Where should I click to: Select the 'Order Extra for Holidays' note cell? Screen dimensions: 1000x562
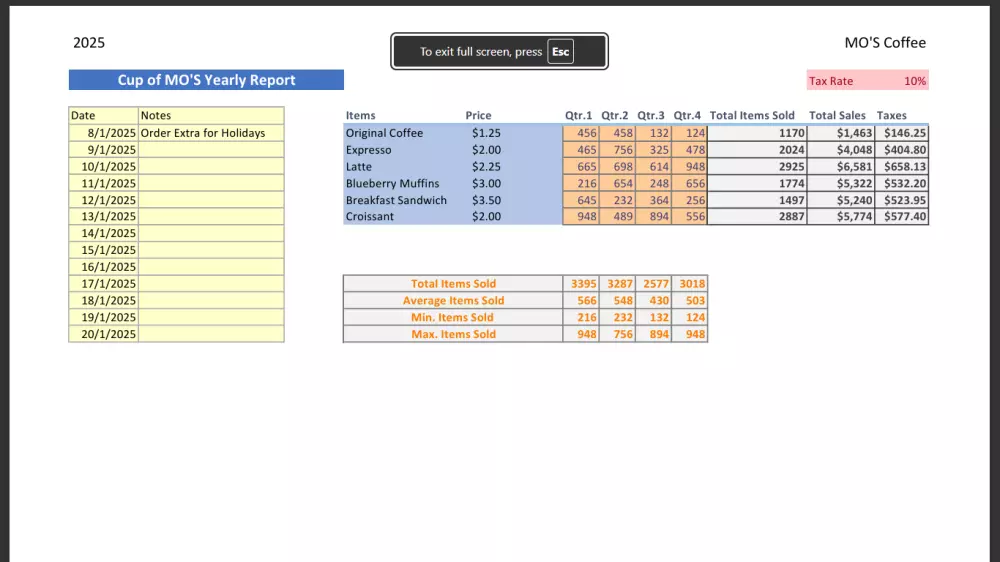pos(211,133)
